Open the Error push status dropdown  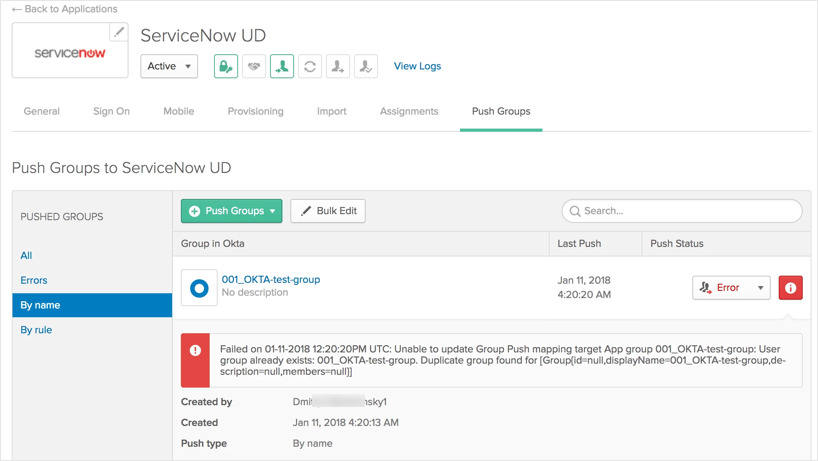(x=730, y=287)
